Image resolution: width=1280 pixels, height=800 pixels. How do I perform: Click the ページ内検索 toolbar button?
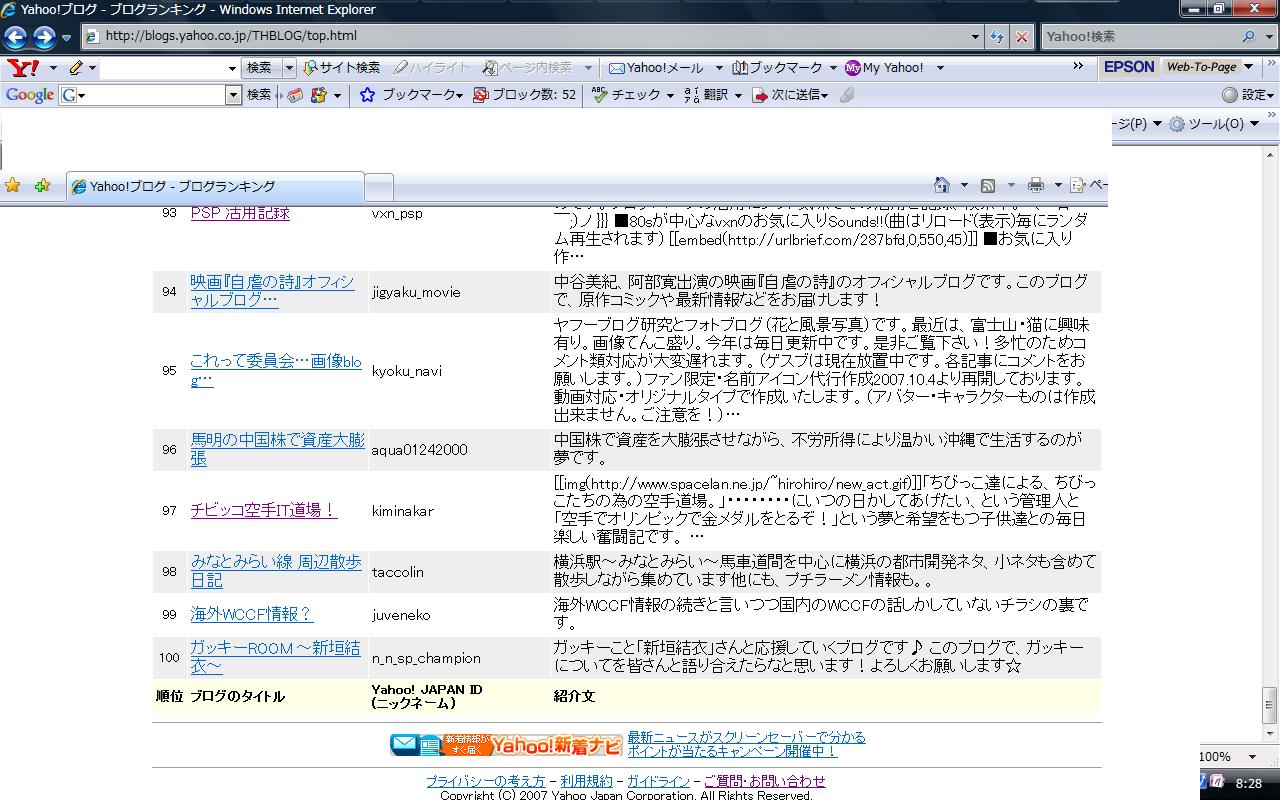[527, 67]
